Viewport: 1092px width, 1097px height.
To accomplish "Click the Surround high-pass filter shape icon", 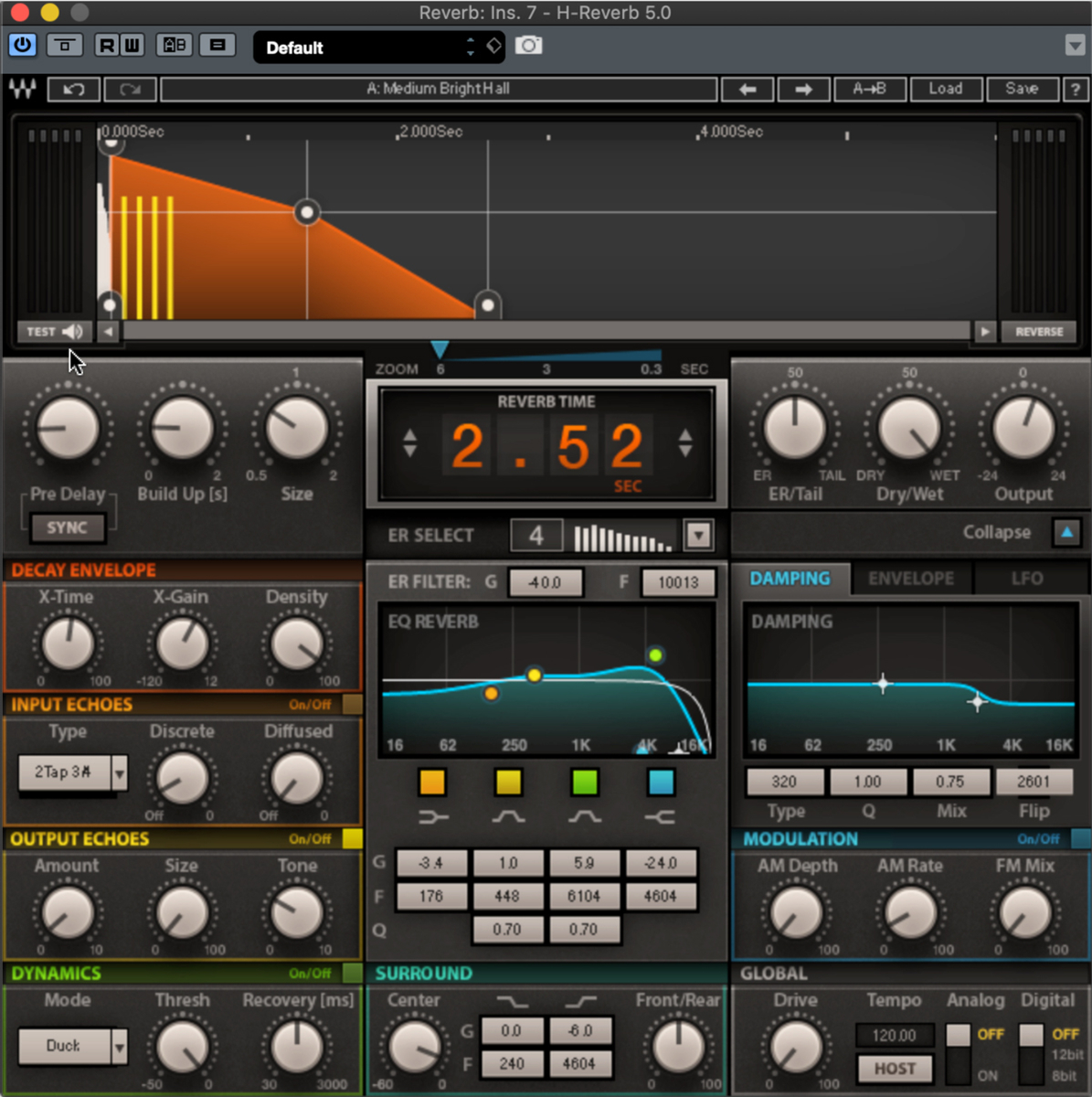I will [579, 1002].
